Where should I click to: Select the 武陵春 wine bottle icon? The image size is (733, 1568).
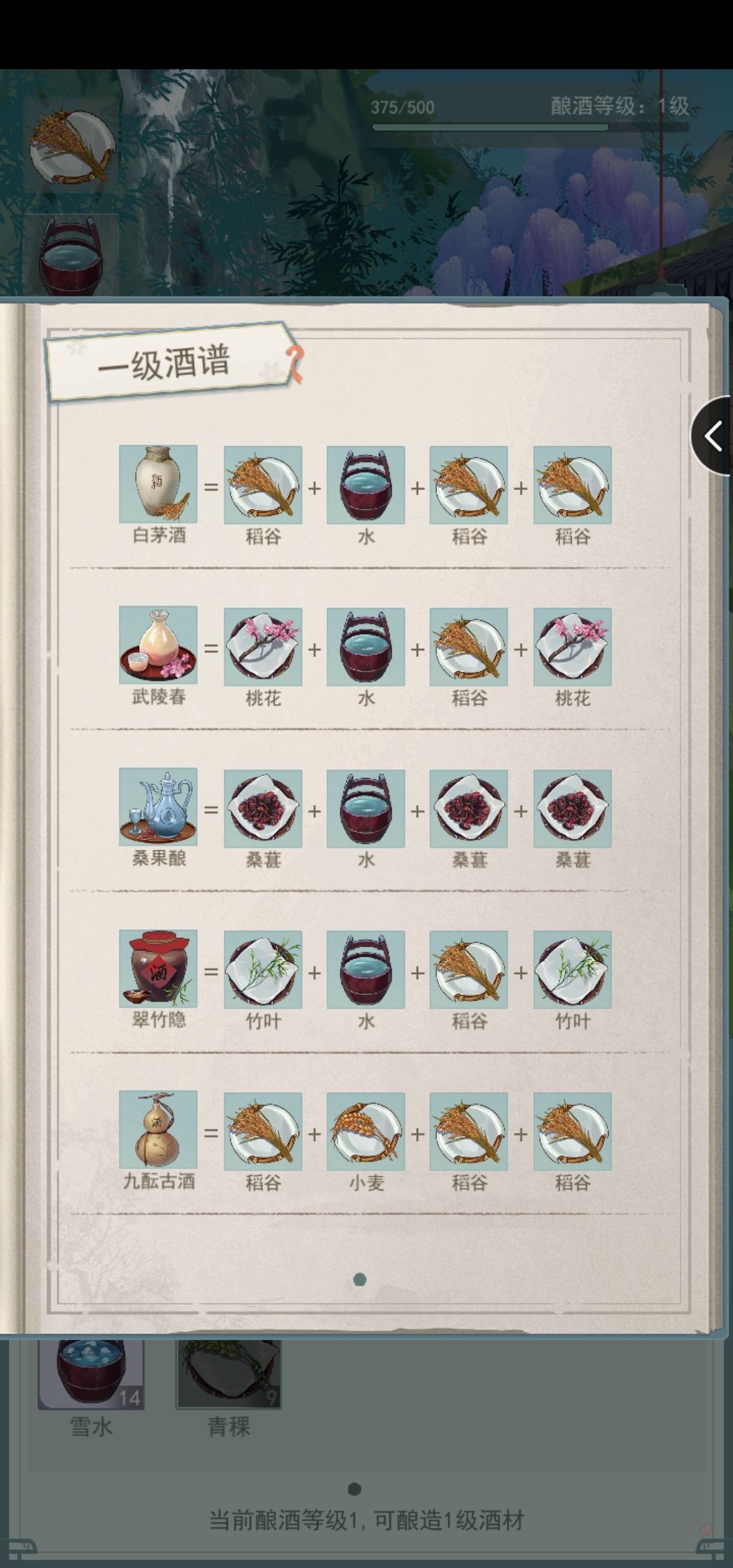[x=158, y=645]
